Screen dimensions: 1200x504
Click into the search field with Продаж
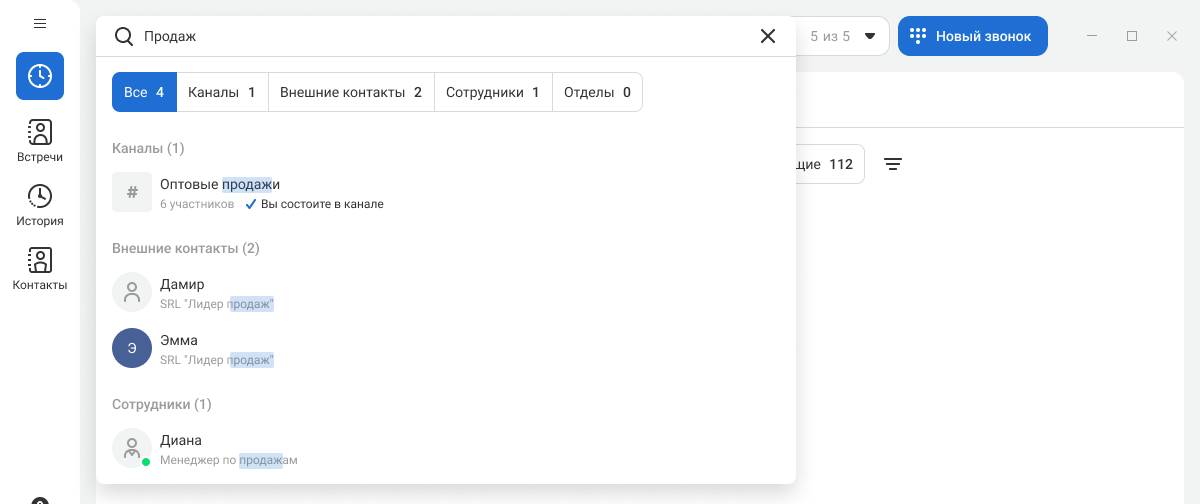(x=440, y=36)
